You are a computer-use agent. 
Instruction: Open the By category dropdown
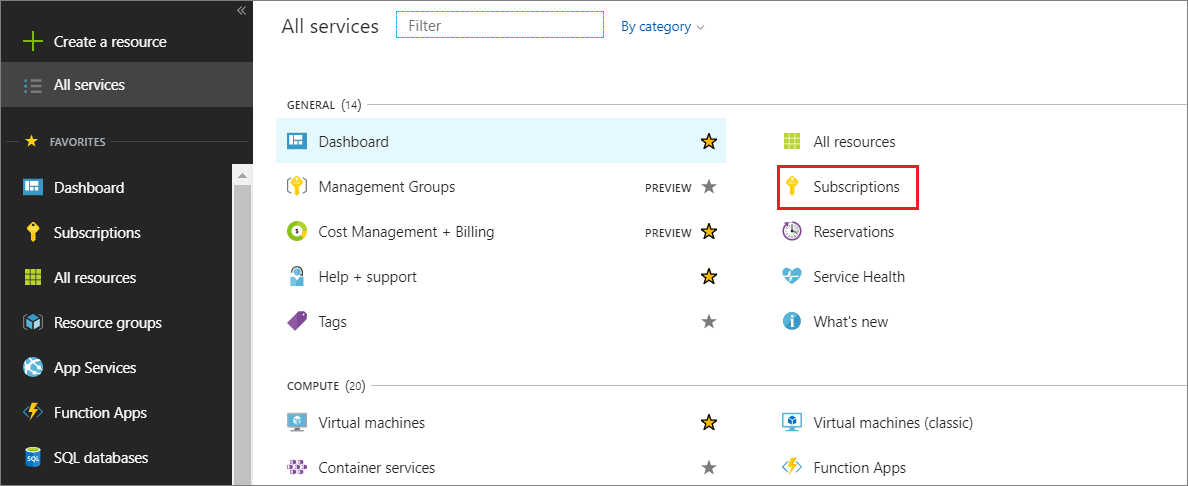pyautogui.click(x=662, y=27)
